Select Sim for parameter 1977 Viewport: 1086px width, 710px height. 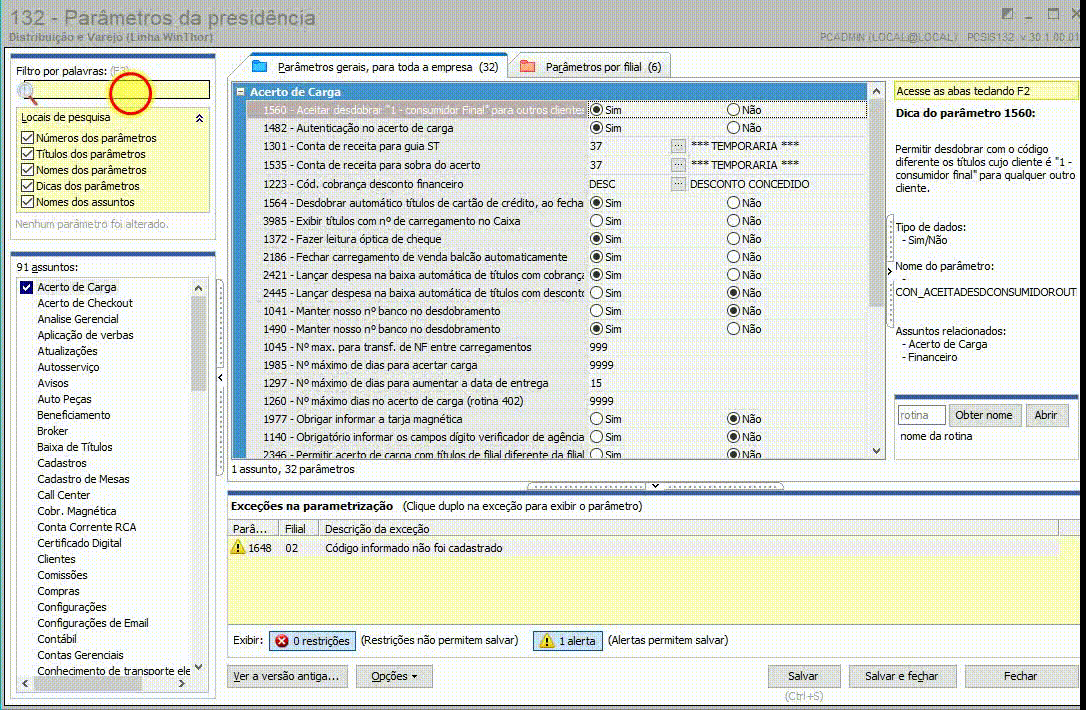point(596,418)
